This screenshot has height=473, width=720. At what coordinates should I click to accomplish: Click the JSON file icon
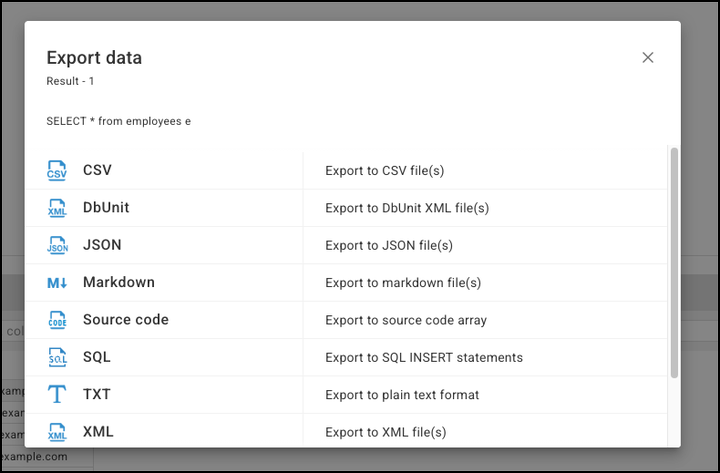[57, 245]
